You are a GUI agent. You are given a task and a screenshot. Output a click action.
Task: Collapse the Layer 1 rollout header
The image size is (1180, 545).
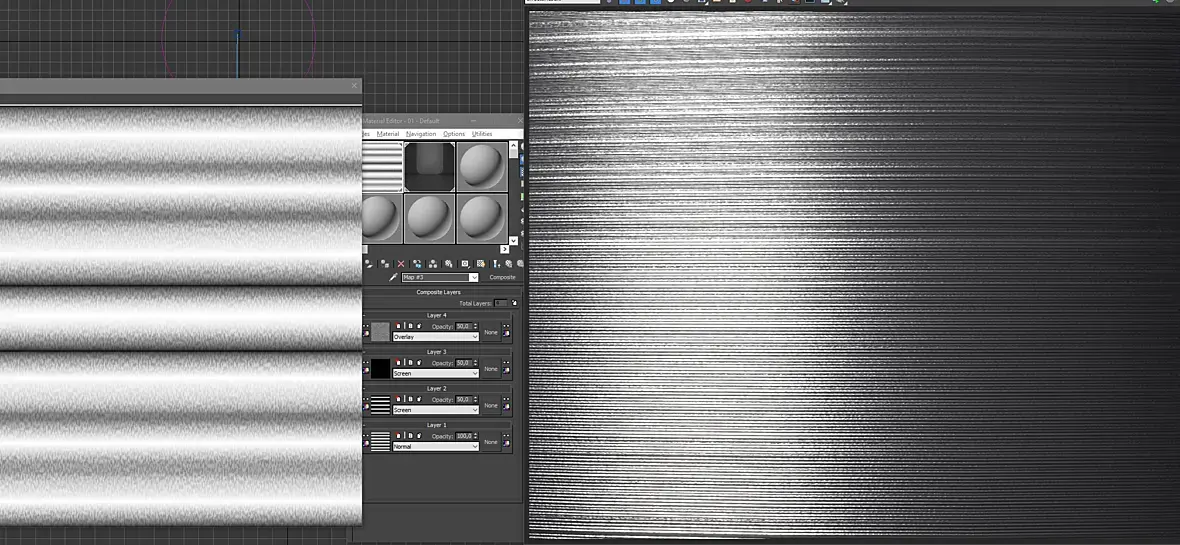436,425
